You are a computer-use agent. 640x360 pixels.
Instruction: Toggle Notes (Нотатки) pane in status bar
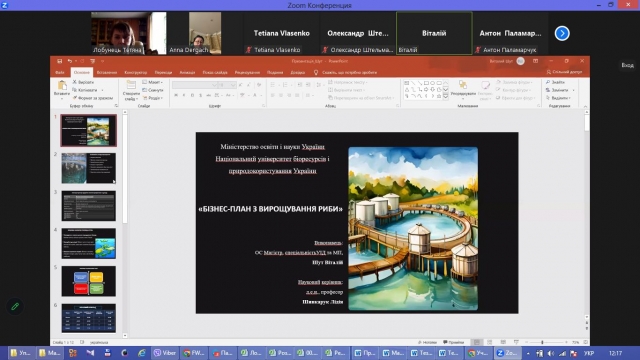427,342
